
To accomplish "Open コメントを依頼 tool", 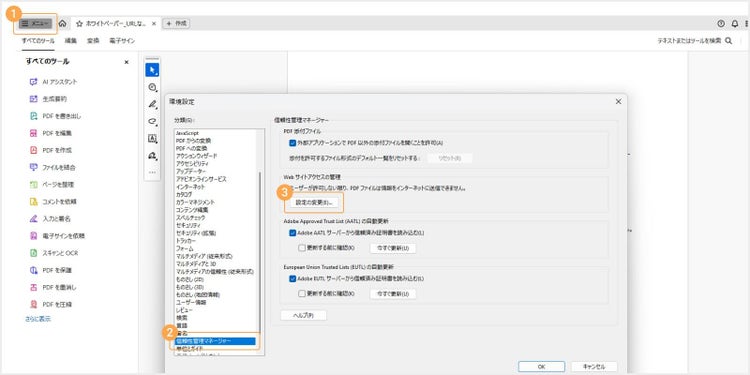I will click(53, 202).
